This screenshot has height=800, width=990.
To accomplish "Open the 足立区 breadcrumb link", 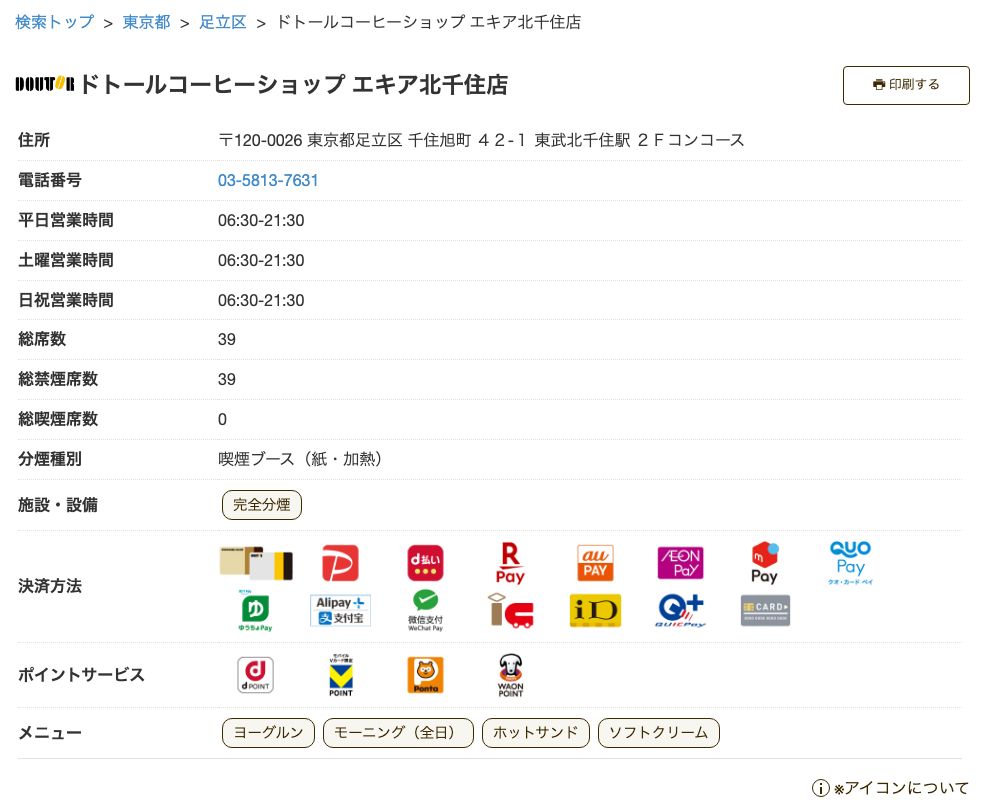I will [223, 22].
